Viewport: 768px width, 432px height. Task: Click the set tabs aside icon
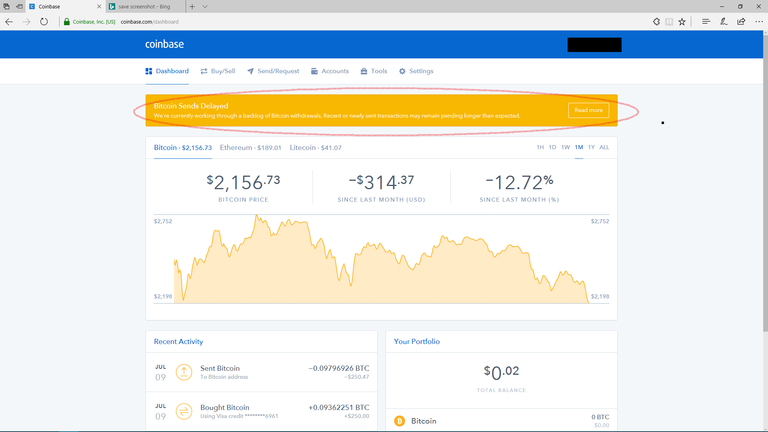click(x=19, y=6)
